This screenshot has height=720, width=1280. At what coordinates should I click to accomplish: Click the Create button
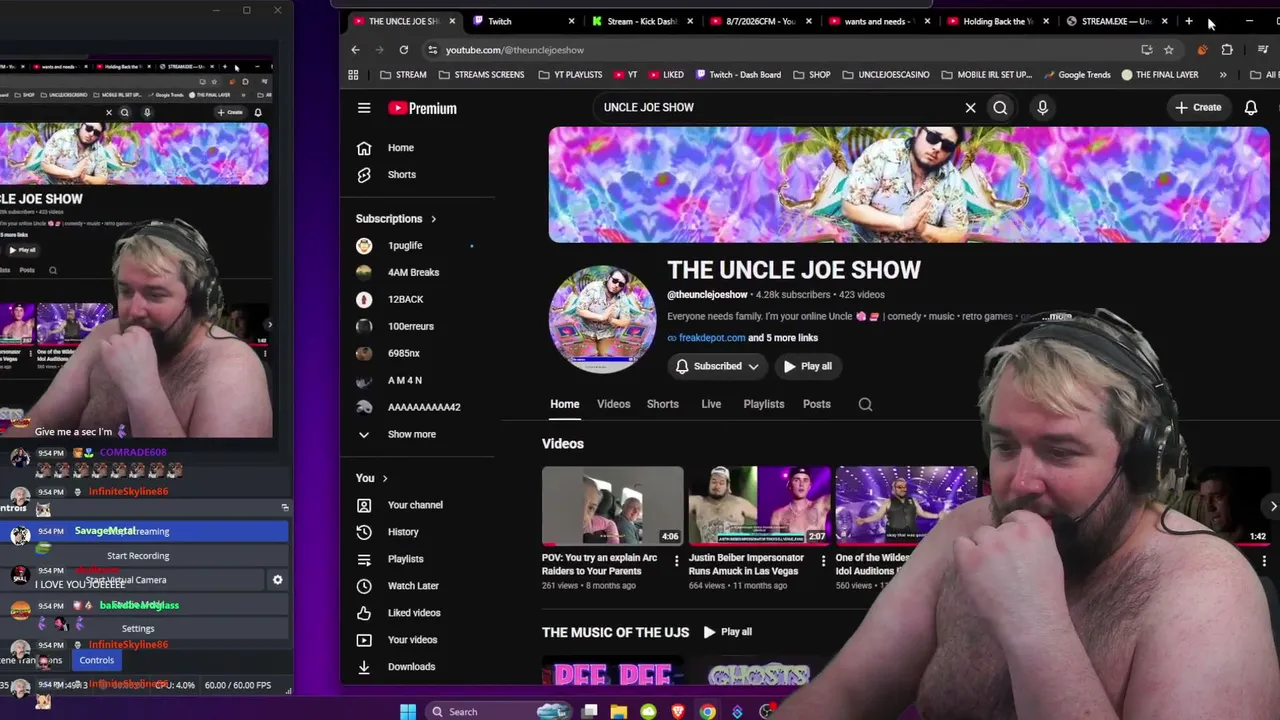[x=1198, y=108]
